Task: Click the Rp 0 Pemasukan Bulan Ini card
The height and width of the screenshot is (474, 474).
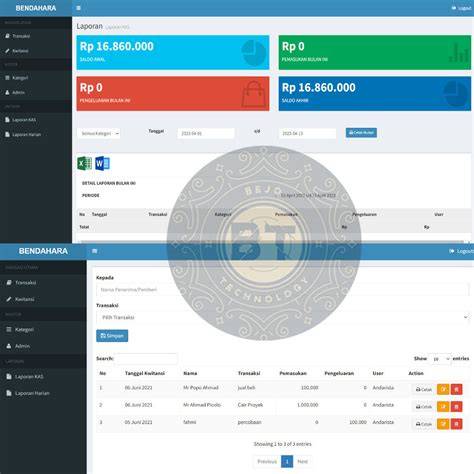Action: tap(375, 52)
